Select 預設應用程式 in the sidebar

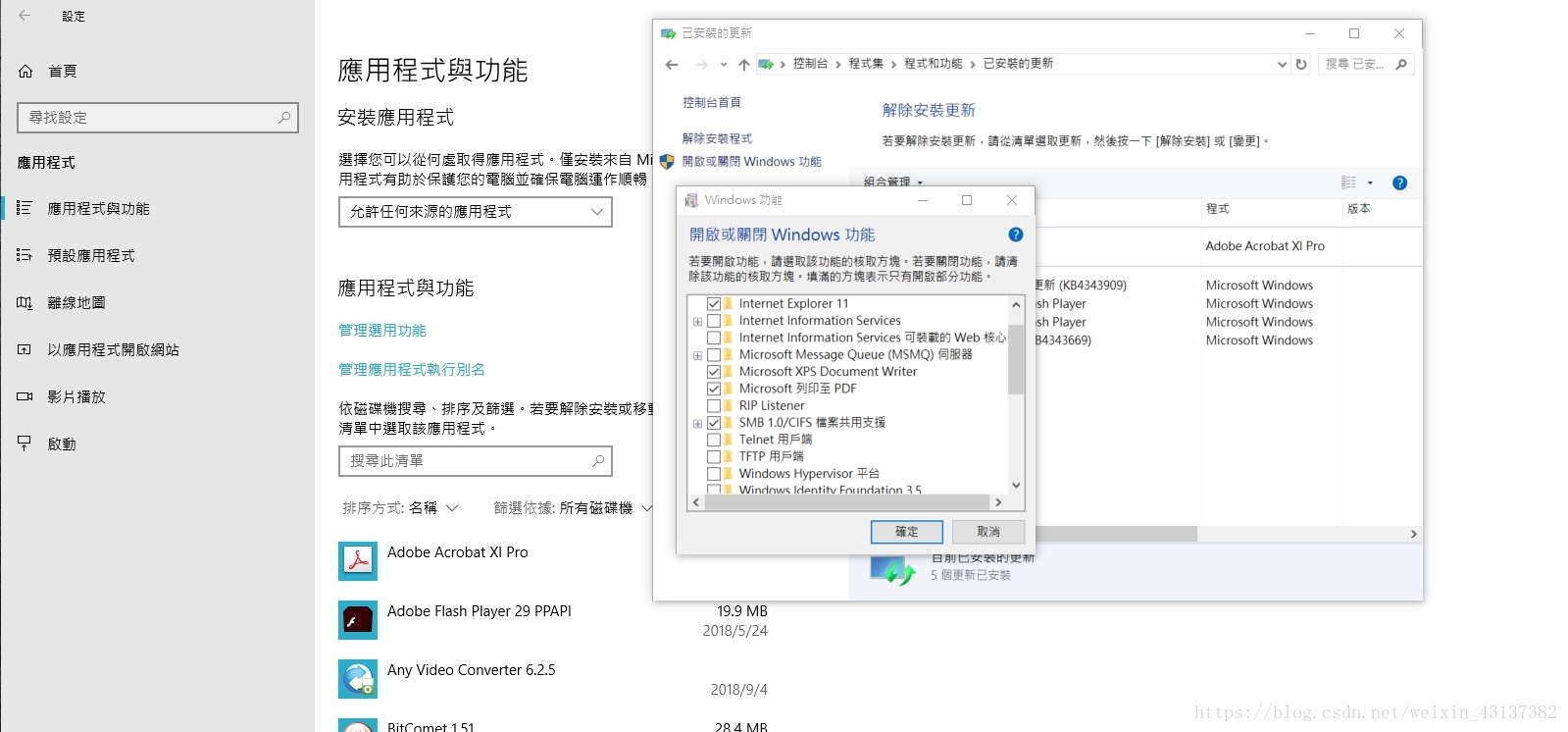tap(91, 255)
